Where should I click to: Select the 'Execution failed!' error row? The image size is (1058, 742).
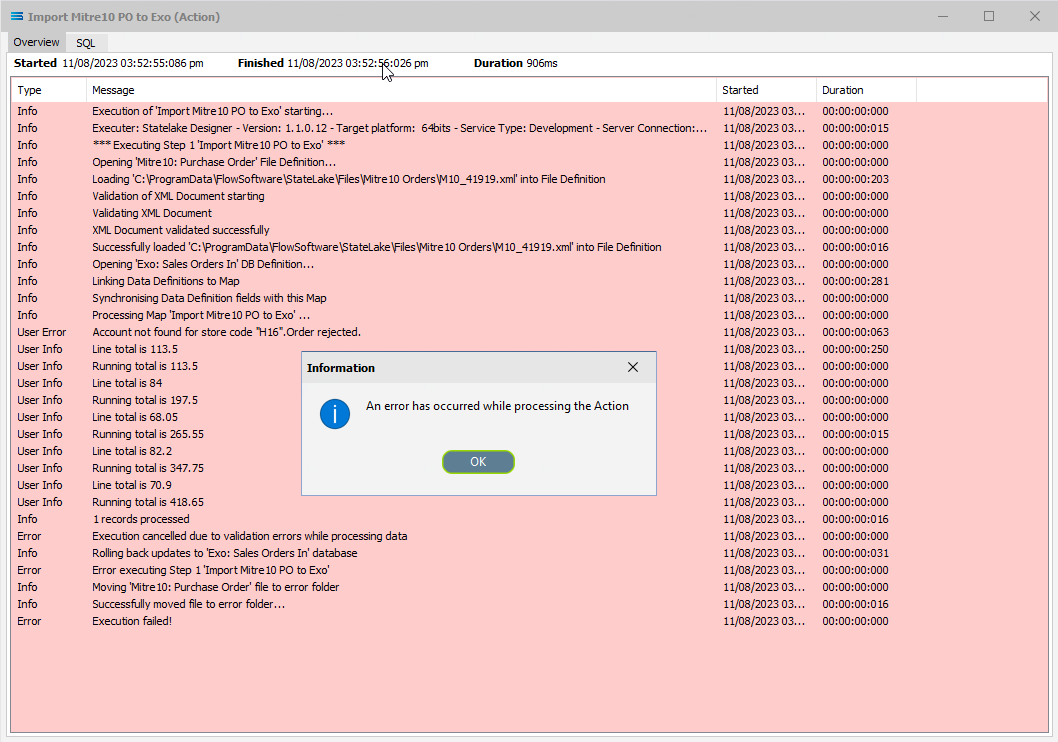pyautogui.click(x=529, y=621)
